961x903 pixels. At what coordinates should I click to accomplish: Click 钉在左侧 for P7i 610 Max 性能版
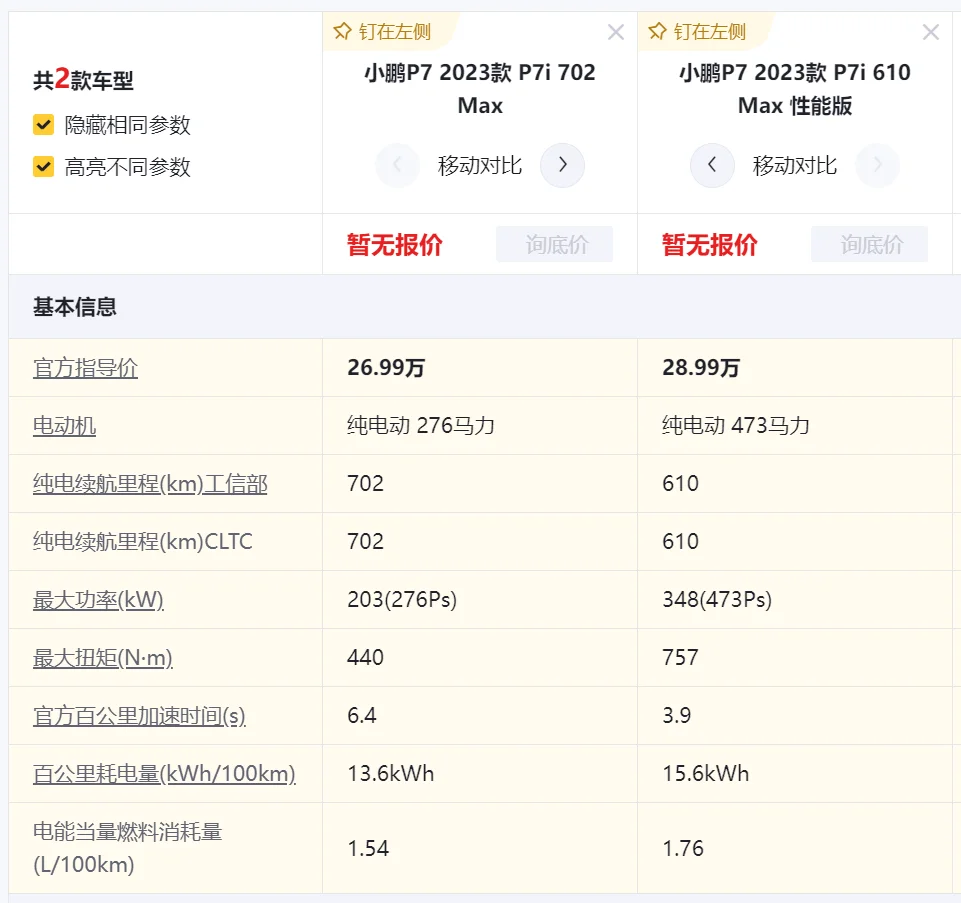coord(710,31)
